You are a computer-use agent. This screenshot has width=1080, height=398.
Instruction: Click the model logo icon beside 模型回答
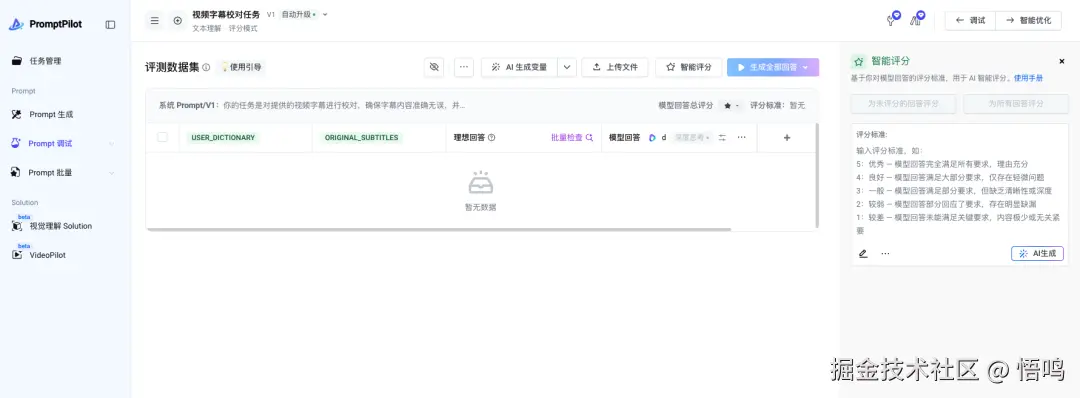point(652,138)
